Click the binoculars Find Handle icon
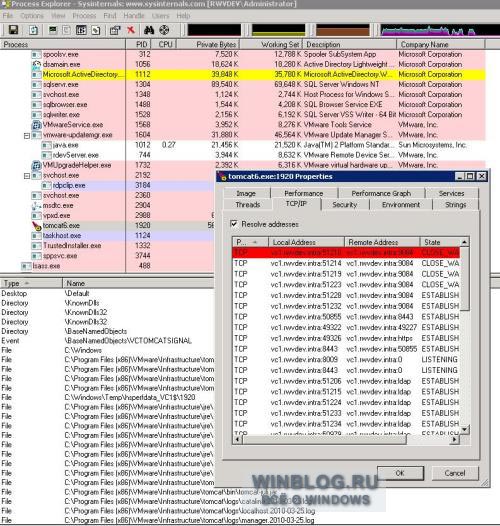The height and width of the screenshot is (526, 500). click(x=149, y=30)
